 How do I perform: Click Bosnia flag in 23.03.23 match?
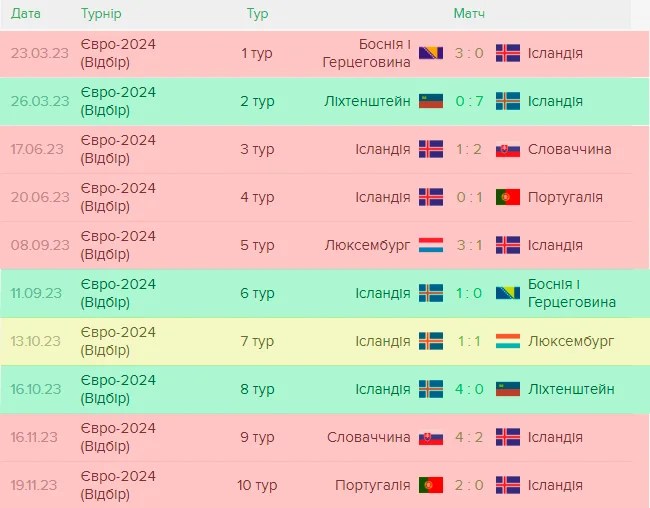click(x=431, y=53)
